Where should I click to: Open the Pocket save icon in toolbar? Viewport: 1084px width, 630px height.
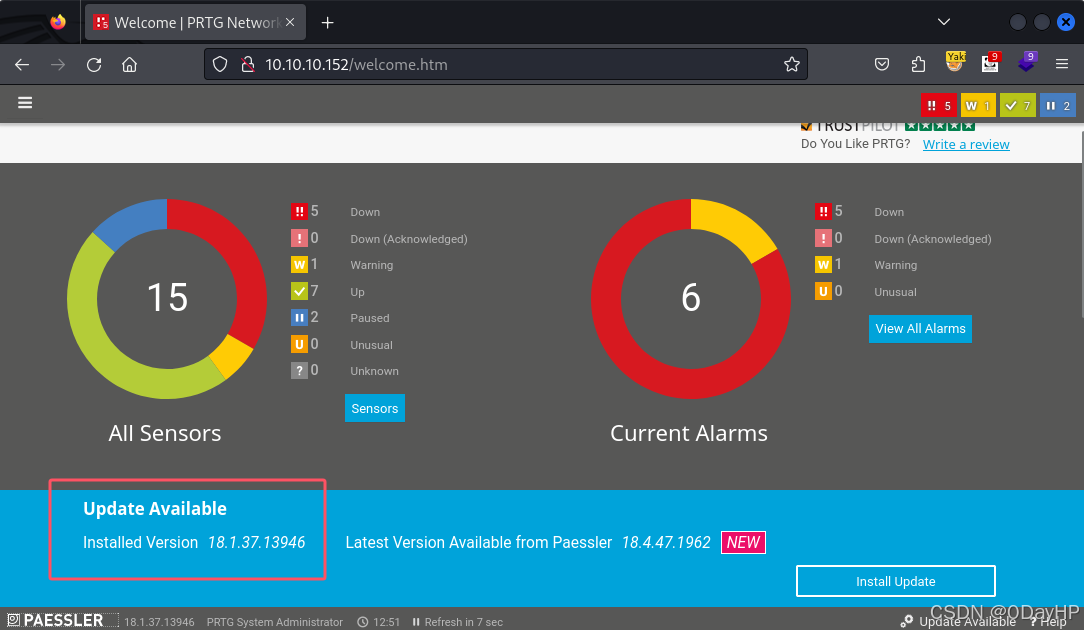(881, 64)
